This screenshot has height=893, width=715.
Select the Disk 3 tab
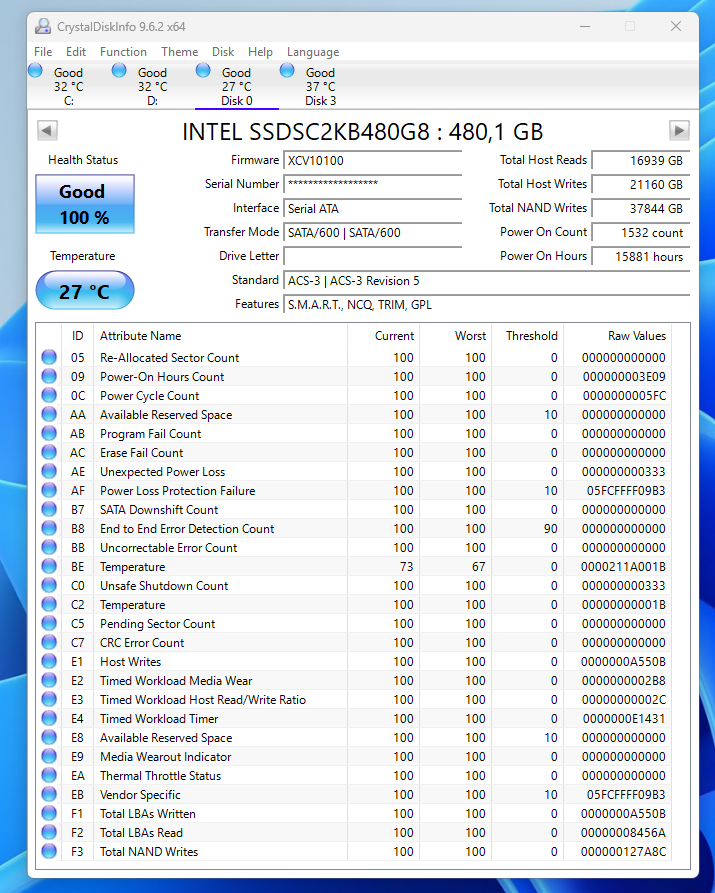click(320, 86)
